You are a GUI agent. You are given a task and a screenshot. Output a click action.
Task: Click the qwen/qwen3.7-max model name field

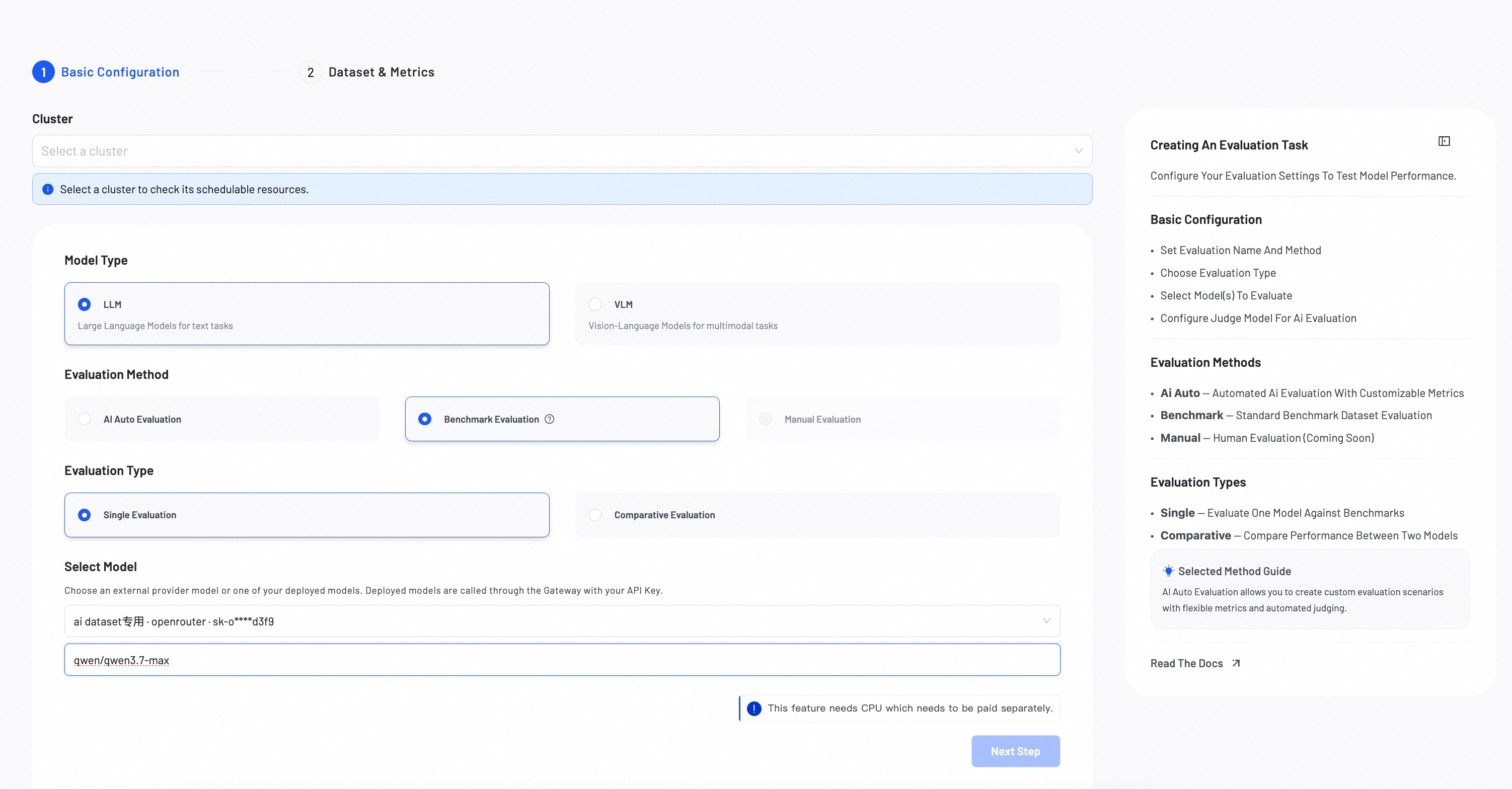[562, 660]
